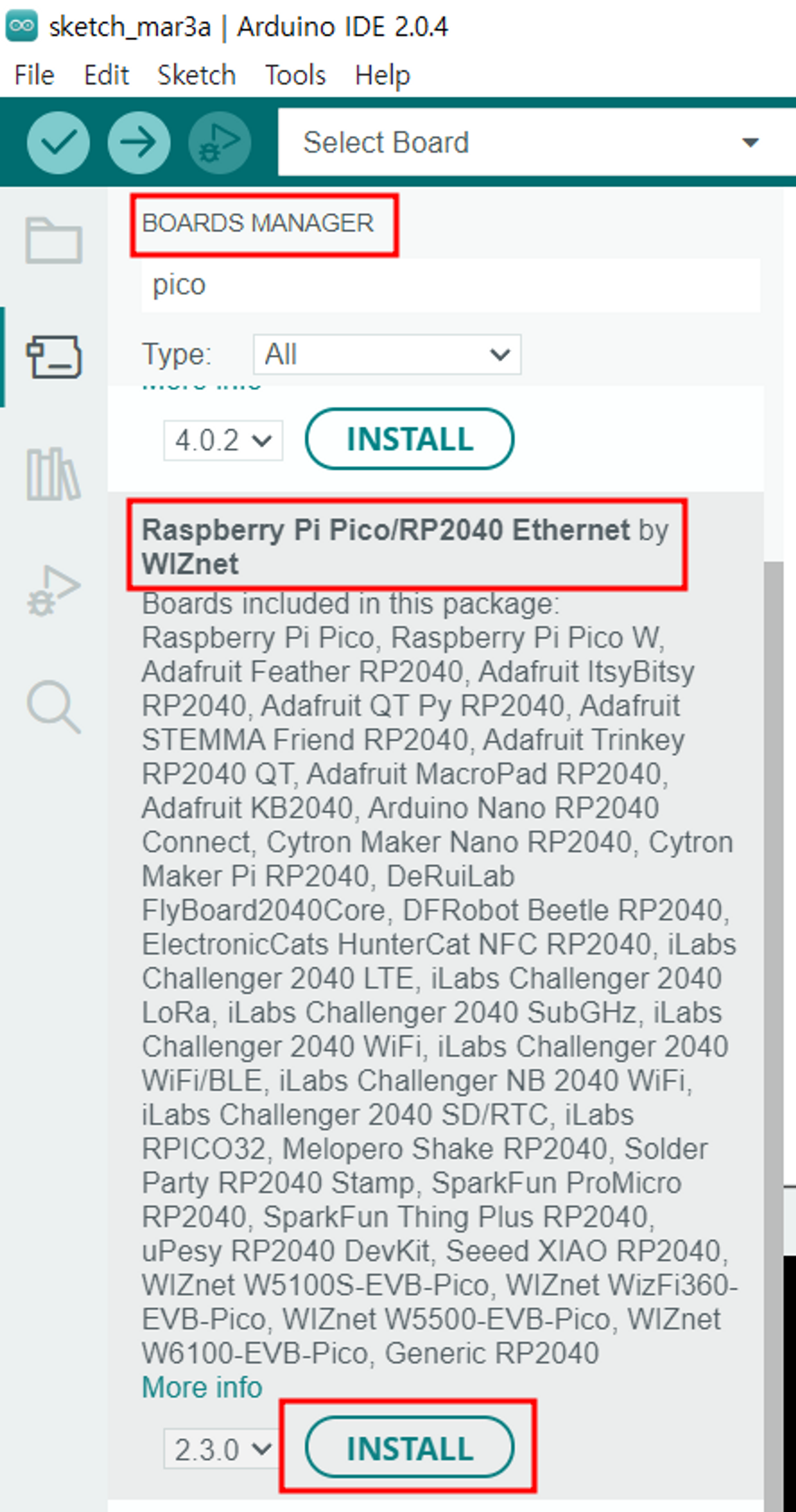This screenshot has height=1512, width=796.
Task: Select the Boards Manager sidebar icon
Action: (53, 356)
